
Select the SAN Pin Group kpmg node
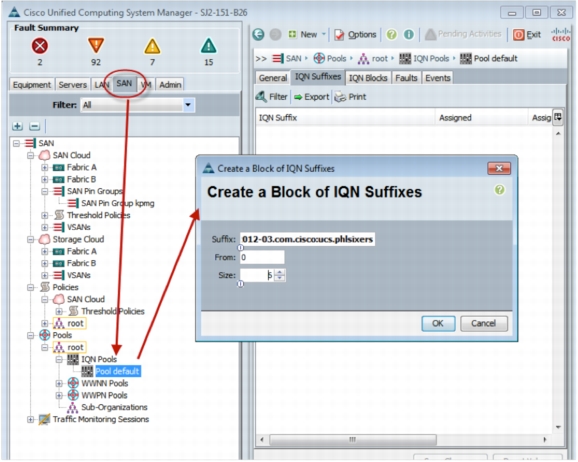118,203
